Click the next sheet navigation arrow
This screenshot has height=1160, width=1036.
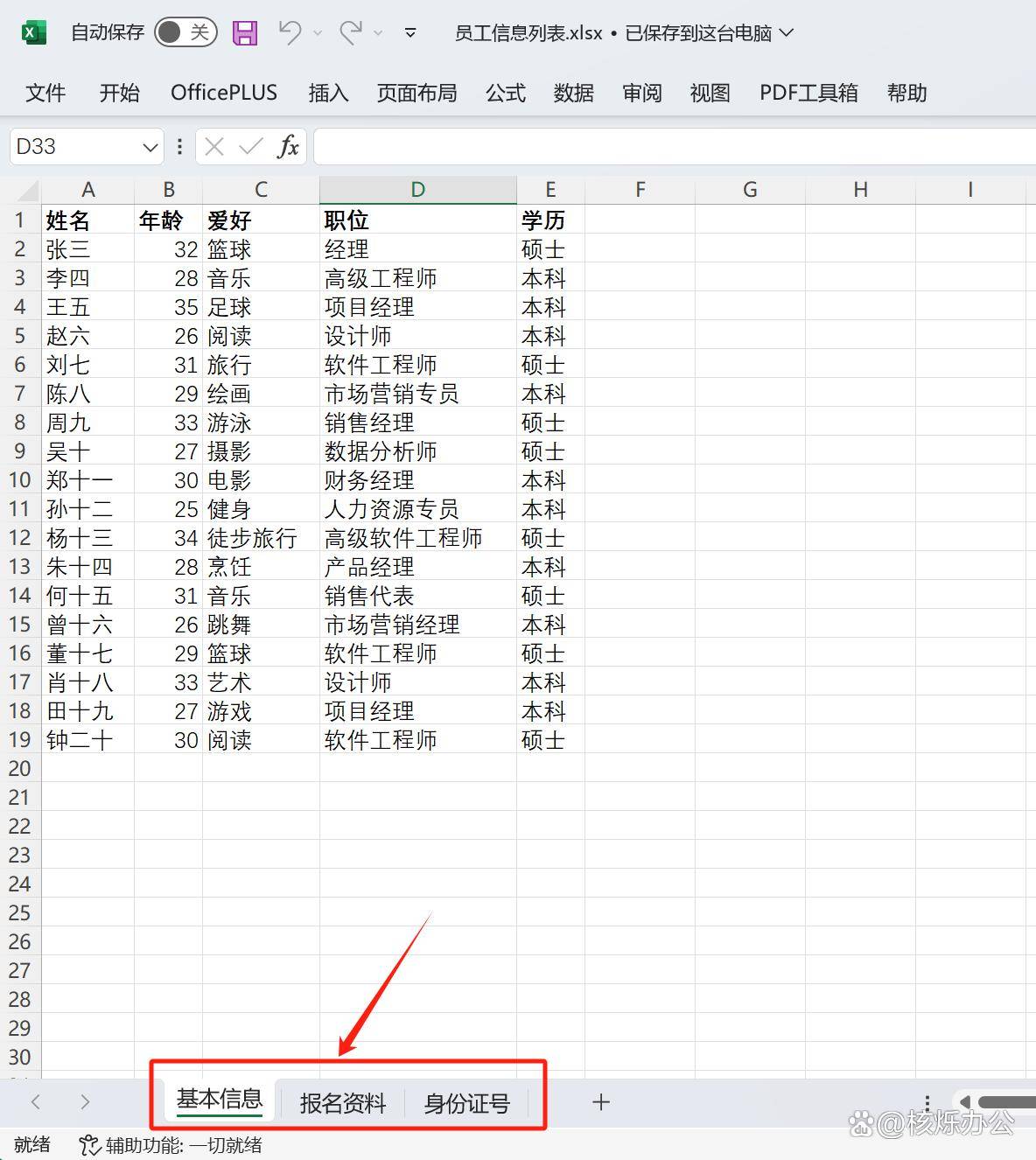(85, 1103)
